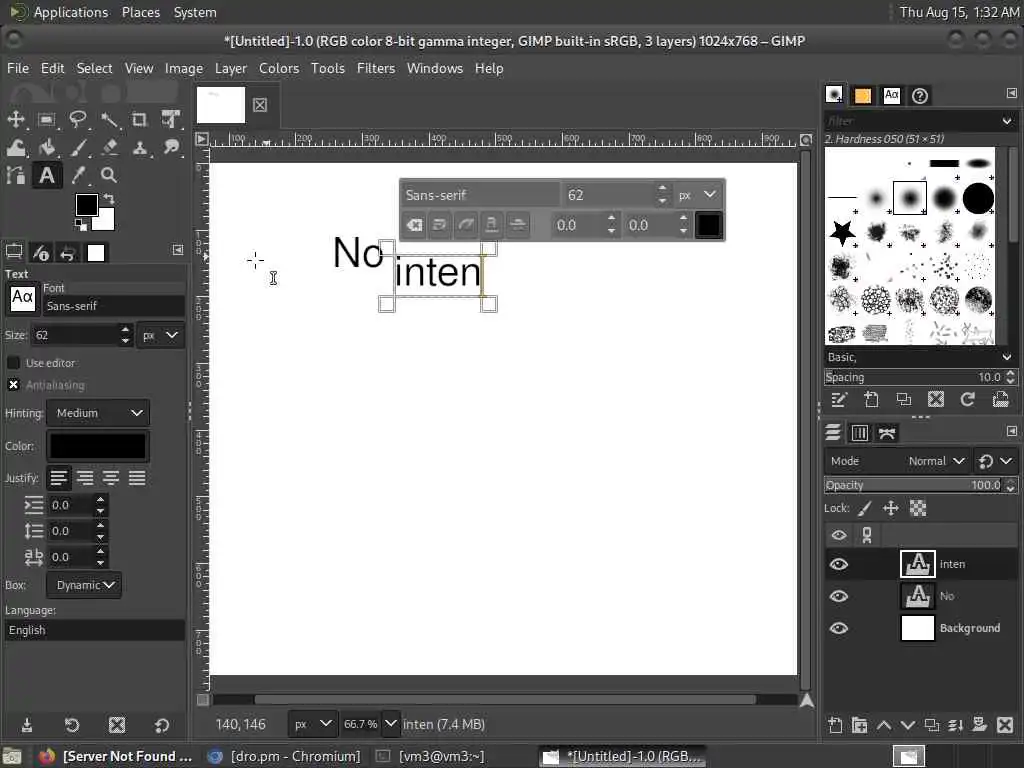Viewport: 1024px width, 768px height.
Task: Open the Hinting dropdown set to Medium
Action: [x=98, y=413]
